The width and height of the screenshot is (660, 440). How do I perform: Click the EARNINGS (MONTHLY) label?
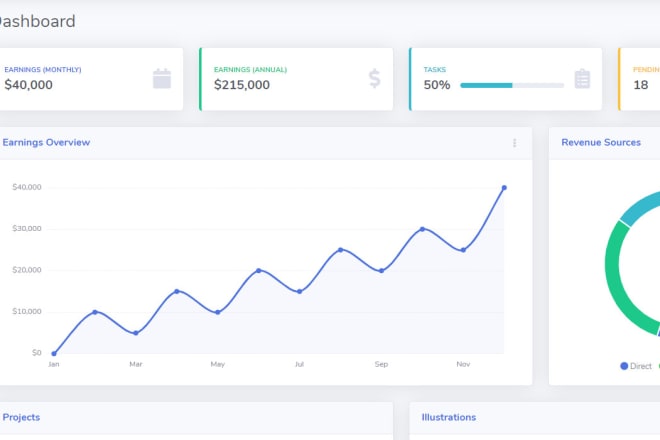(43, 69)
